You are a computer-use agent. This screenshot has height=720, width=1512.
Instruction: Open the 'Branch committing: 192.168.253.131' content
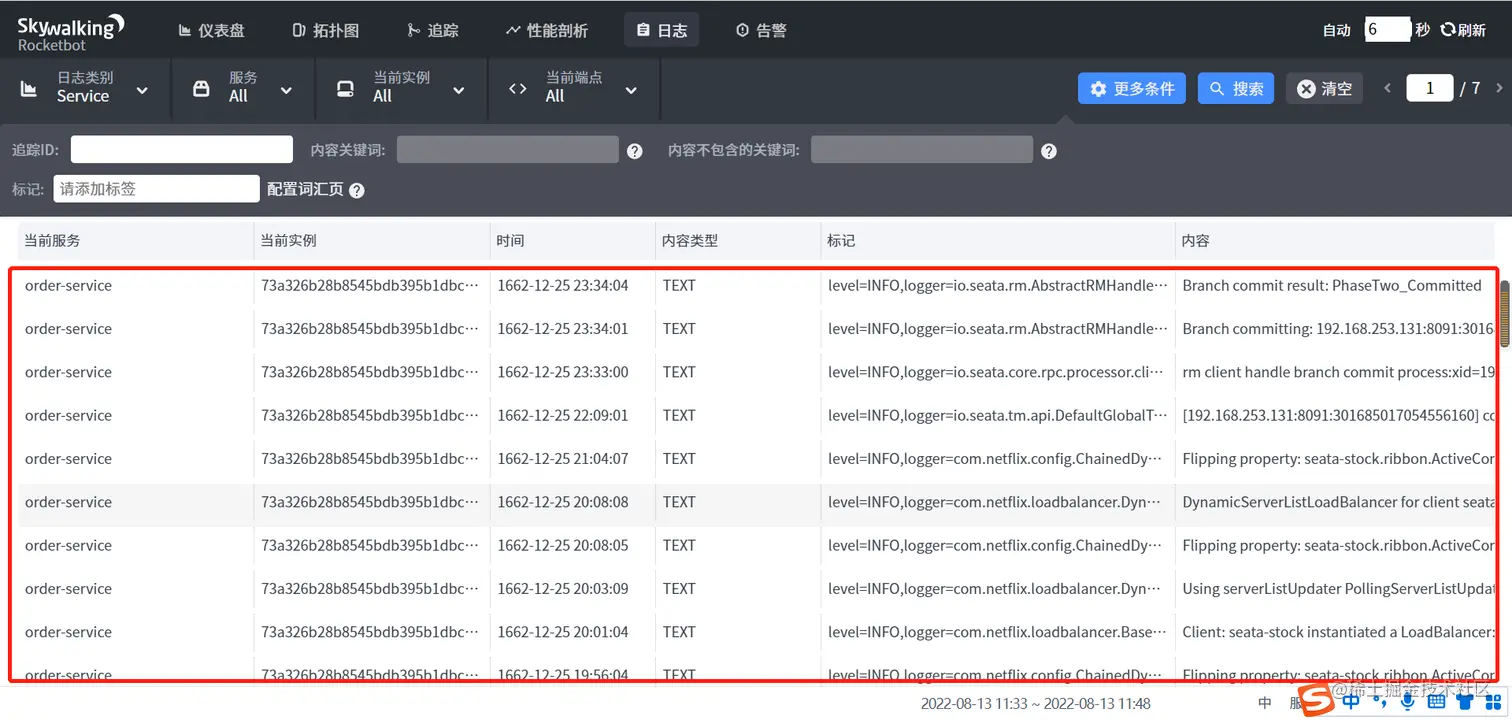click(x=1338, y=328)
